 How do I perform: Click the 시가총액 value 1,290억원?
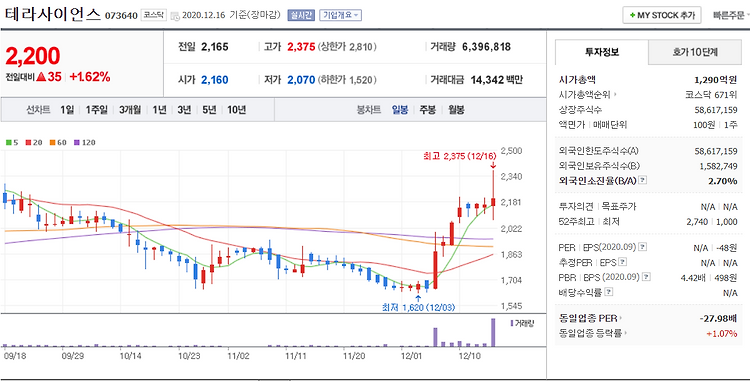coord(716,80)
